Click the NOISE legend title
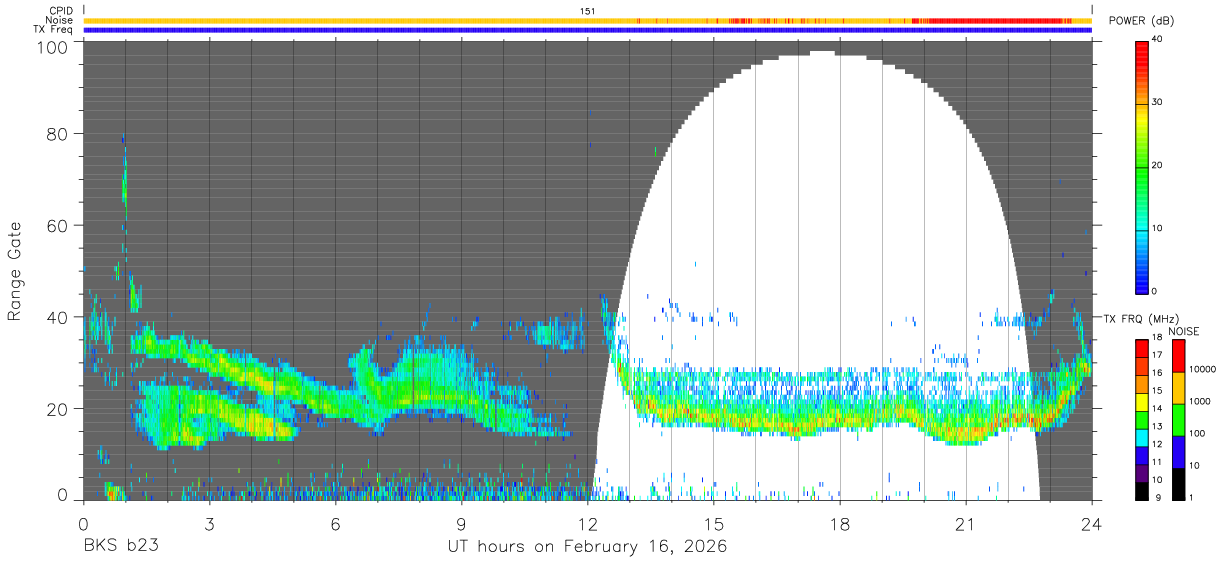The height and width of the screenshot is (567, 1228). pos(1185,331)
